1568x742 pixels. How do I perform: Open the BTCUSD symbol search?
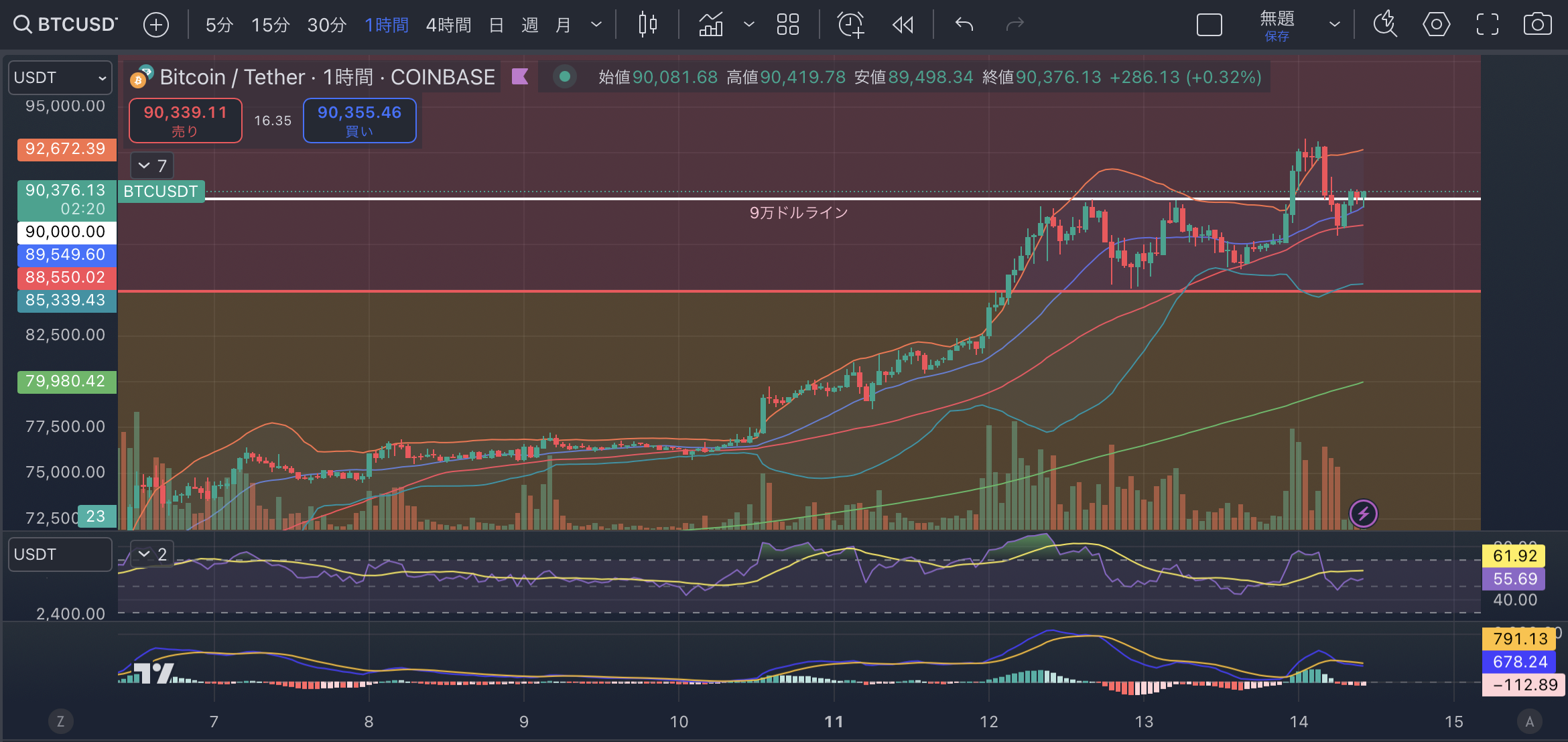(65, 25)
